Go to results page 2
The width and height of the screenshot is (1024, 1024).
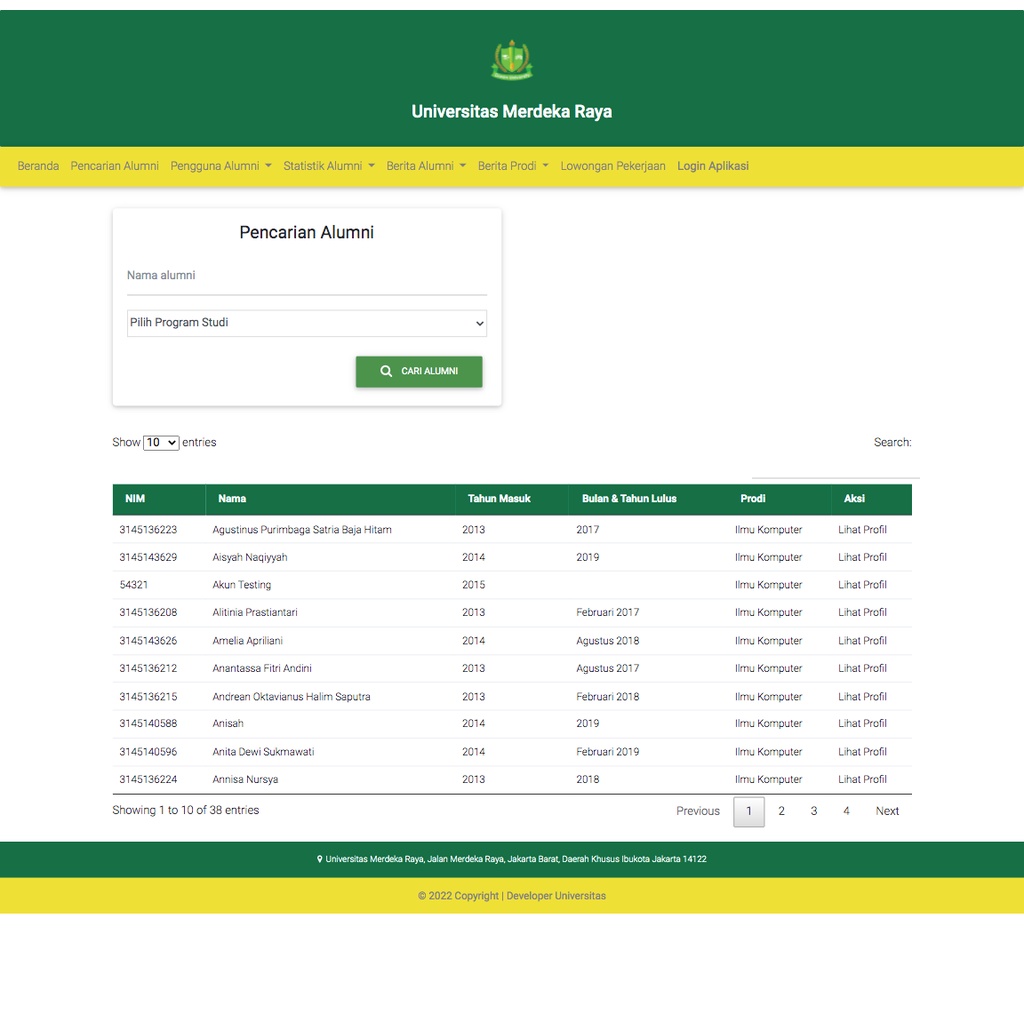click(x=781, y=811)
